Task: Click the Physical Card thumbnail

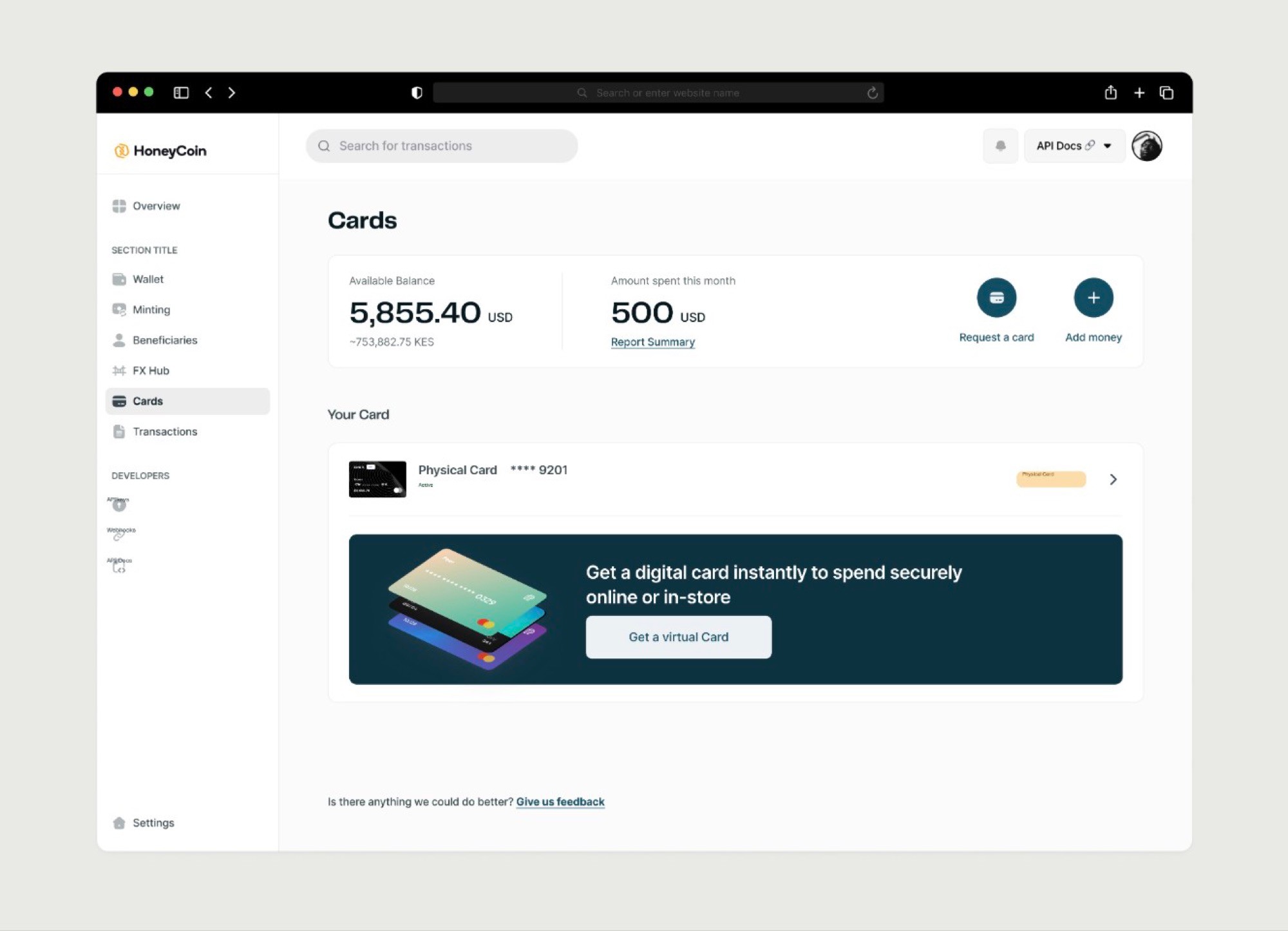Action: click(377, 479)
